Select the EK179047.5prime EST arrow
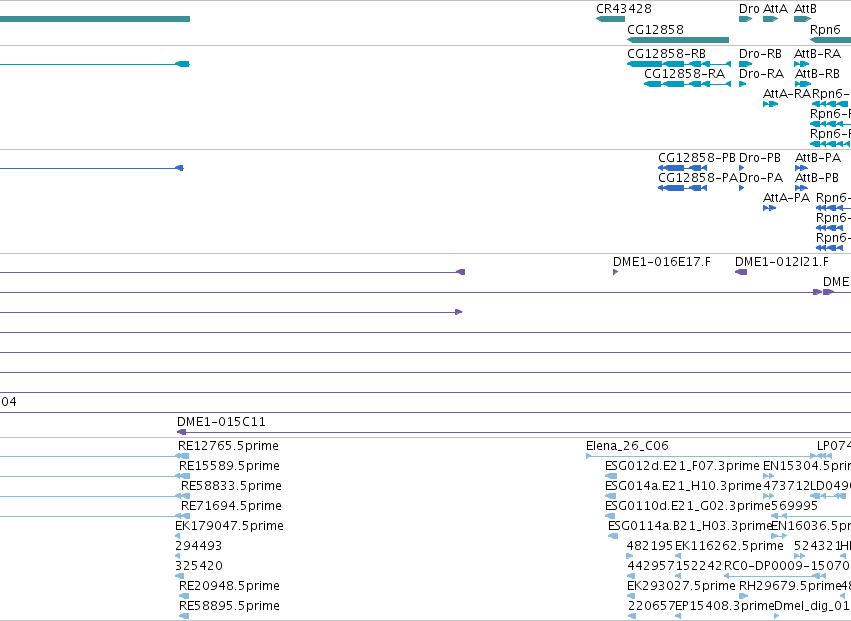851x621 pixels. tap(177, 536)
